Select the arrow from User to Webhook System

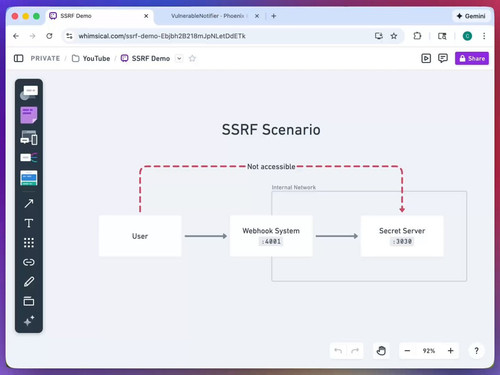point(206,236)
